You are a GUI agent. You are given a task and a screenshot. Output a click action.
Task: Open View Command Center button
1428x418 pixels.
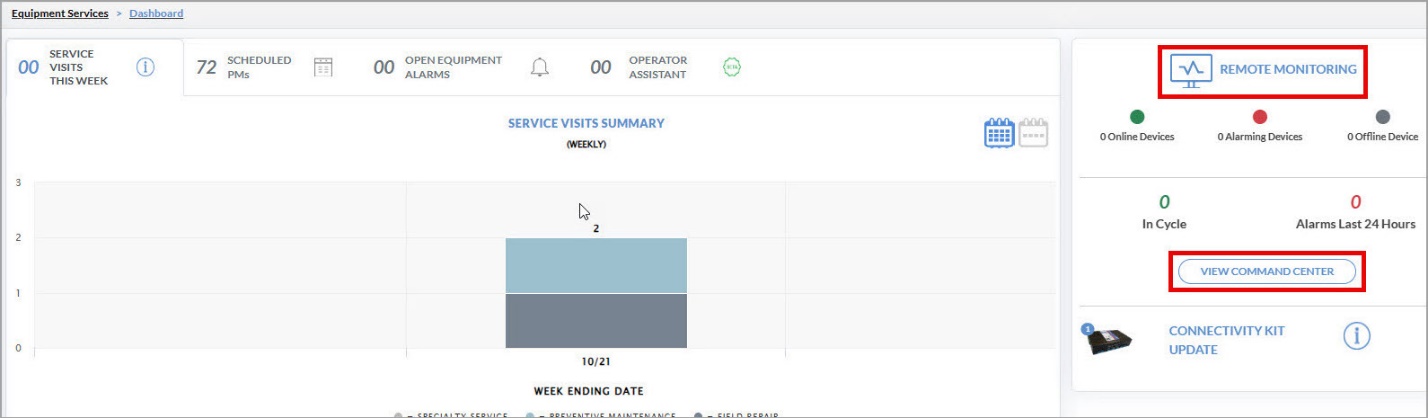point(1267,271)
